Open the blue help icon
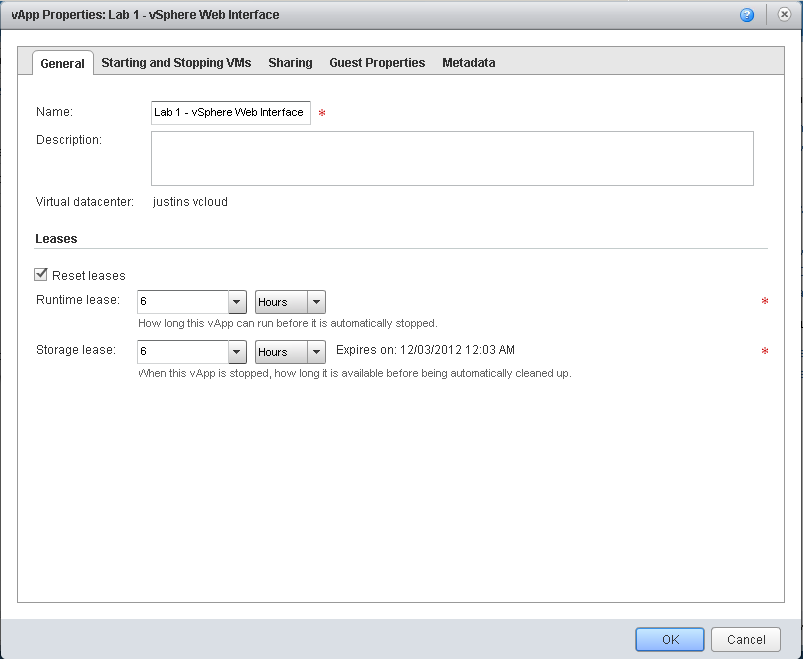Viewport: 803px width, 659px height. (747, 15)
